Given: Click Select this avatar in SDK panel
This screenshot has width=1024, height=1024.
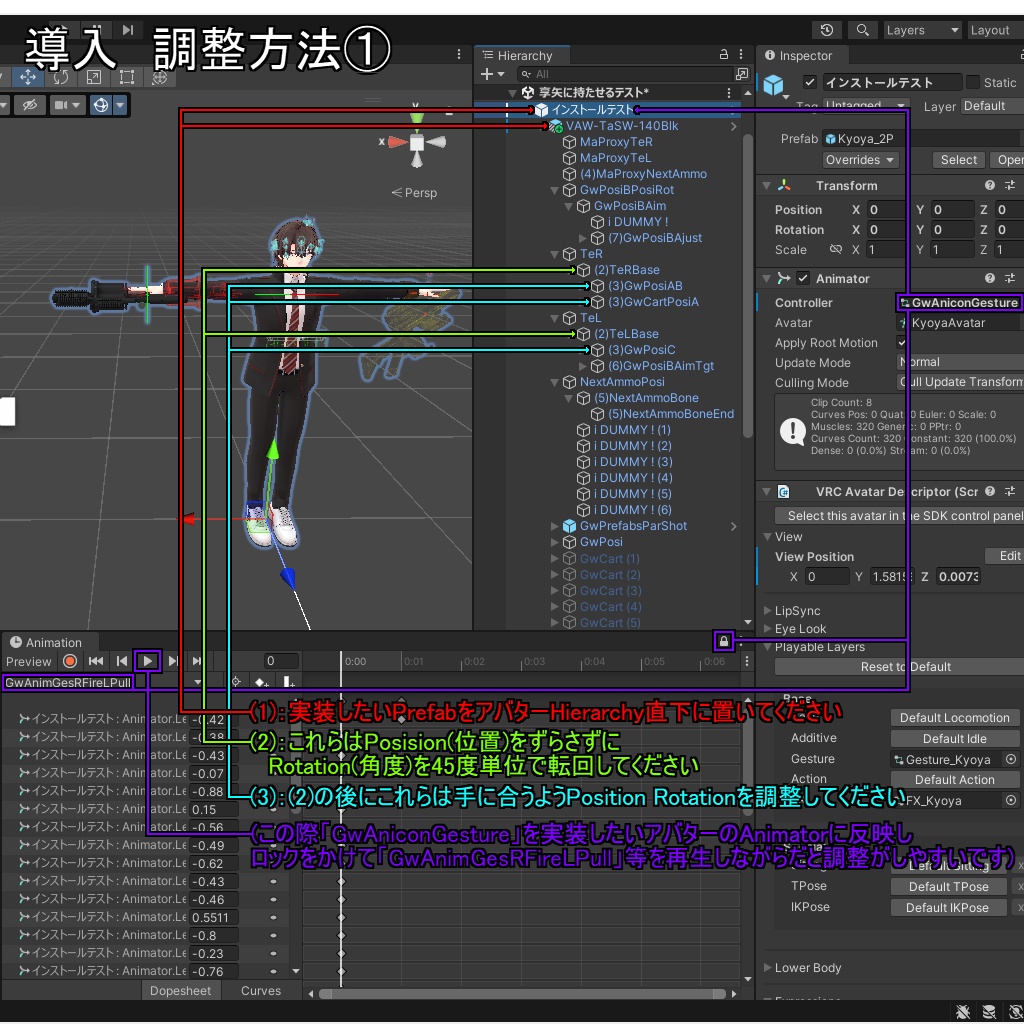Looking at the screenshot, I should click(x=899, y=516).
